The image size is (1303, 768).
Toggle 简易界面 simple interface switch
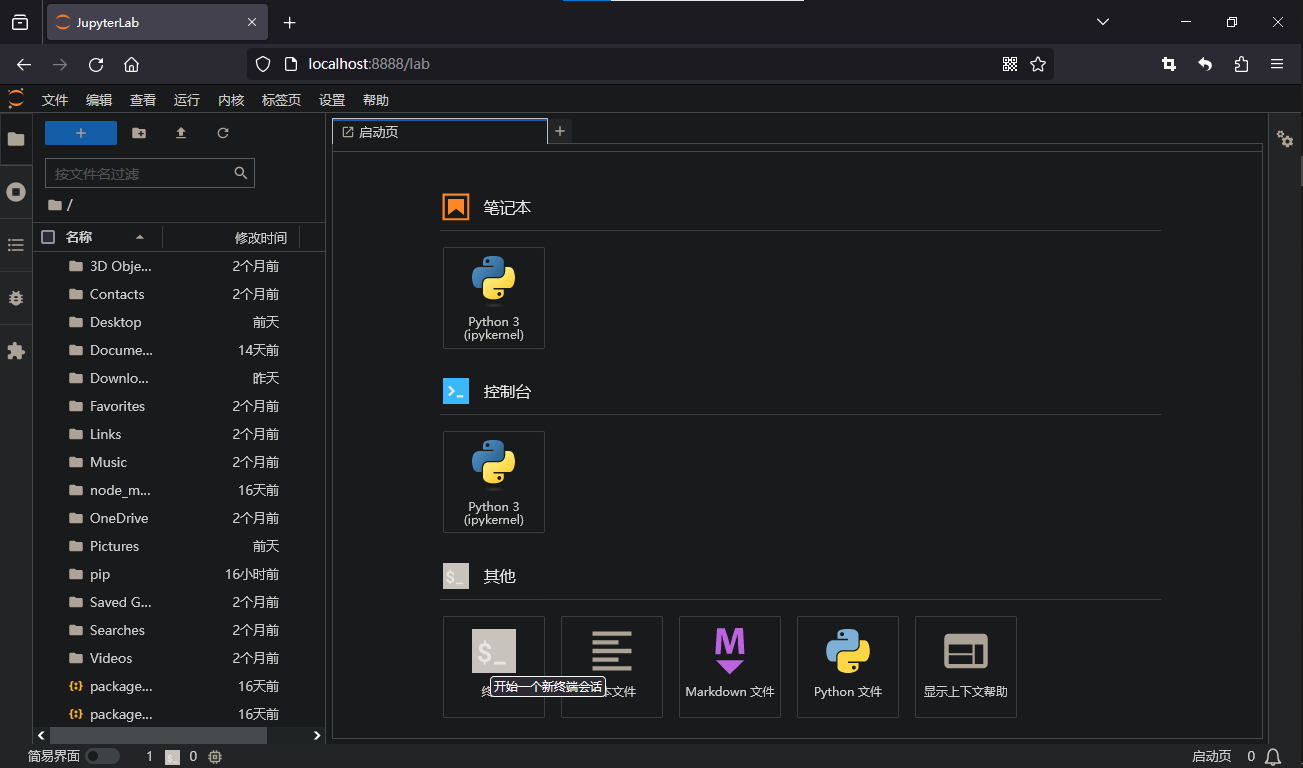pyautogui.click(x=102, y=757)
